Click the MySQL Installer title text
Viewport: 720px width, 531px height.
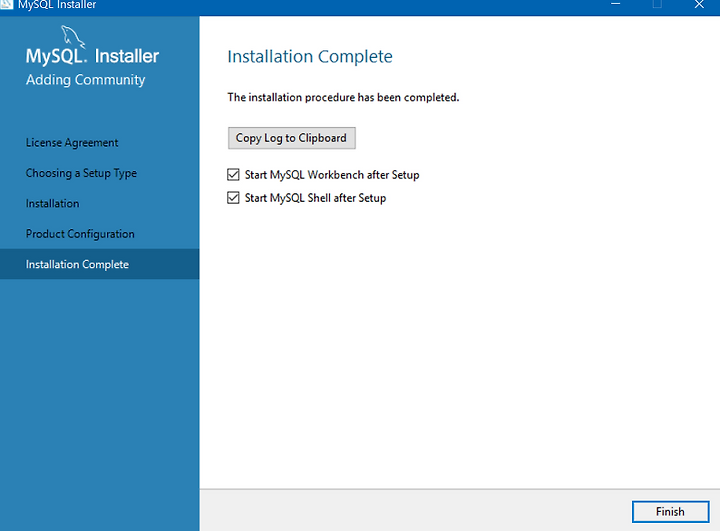[x=57, y=5]
